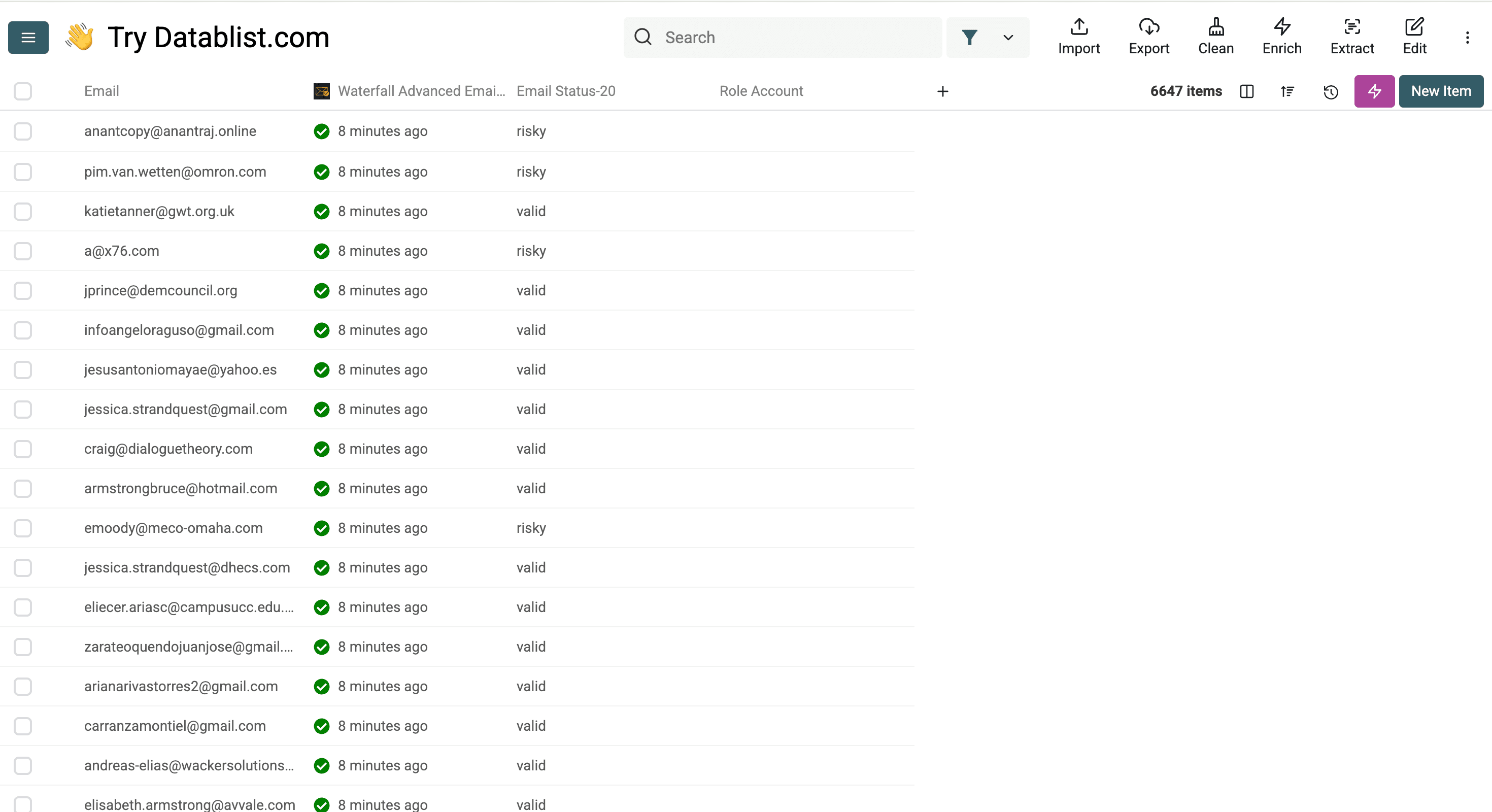This screenshot has height=812, width=1492.
Task: Select the row checkbox for anantcopy@anantraj.online
Action: click(23, 131)
